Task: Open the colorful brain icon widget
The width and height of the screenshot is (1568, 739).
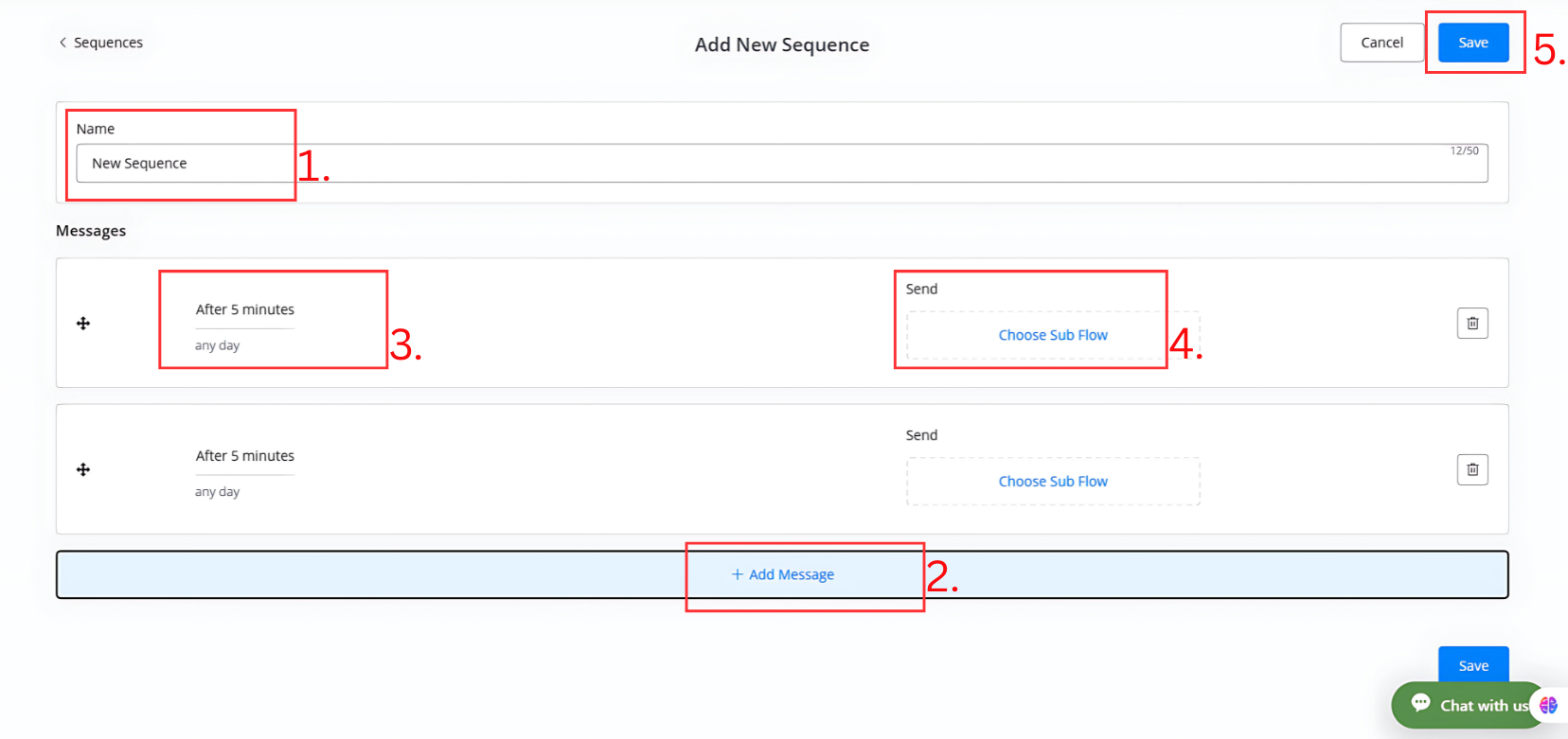Action: pyautogui.click(x=1548, y=705)
